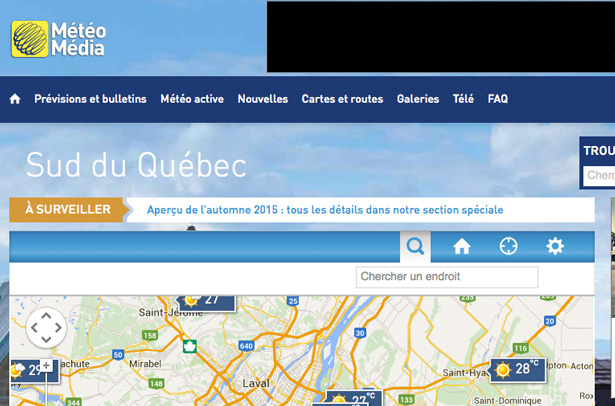Open map settings gear icon
This screenshot has height=406, width=615.
coord(554,246)
